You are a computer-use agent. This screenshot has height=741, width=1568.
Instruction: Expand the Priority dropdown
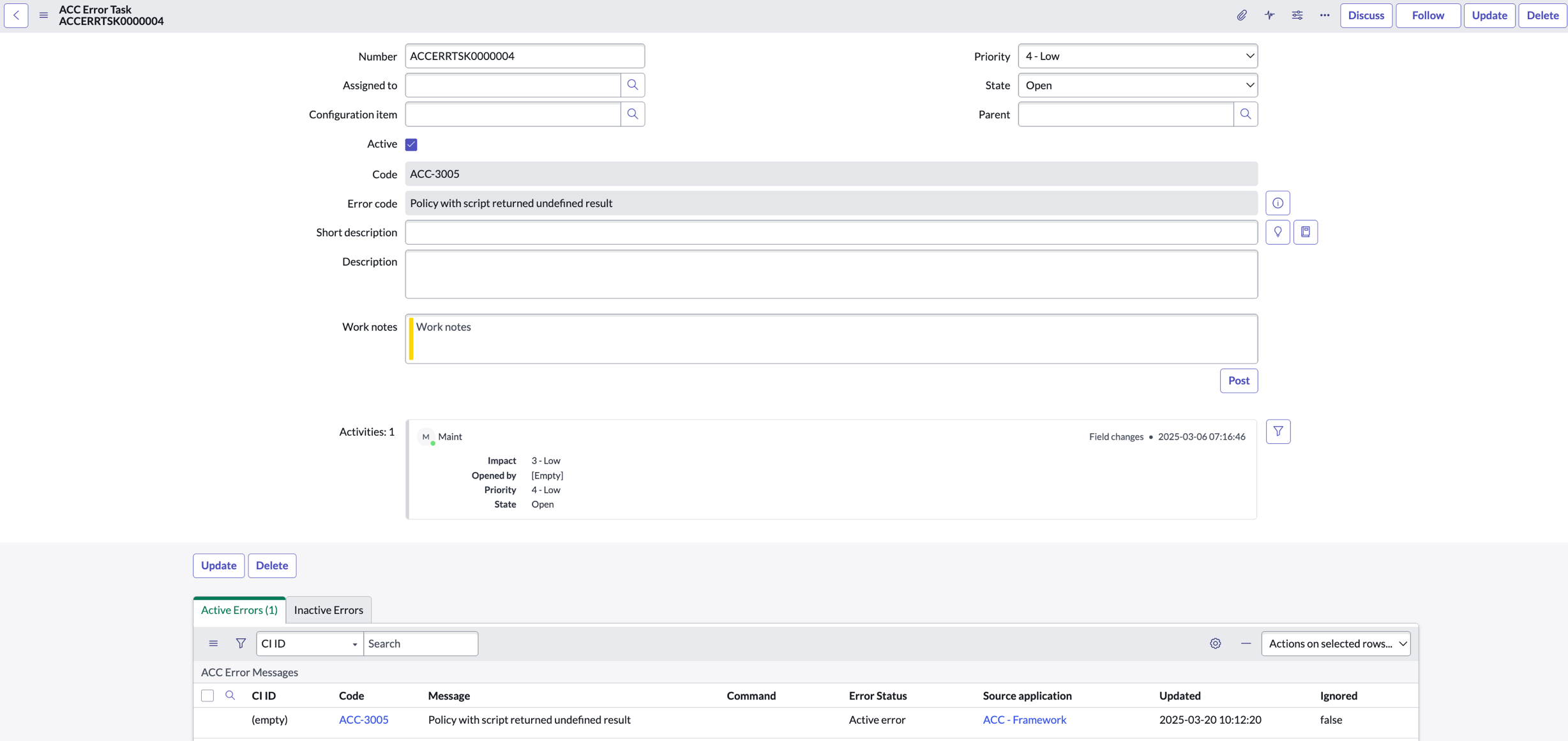click(1138, 56)
